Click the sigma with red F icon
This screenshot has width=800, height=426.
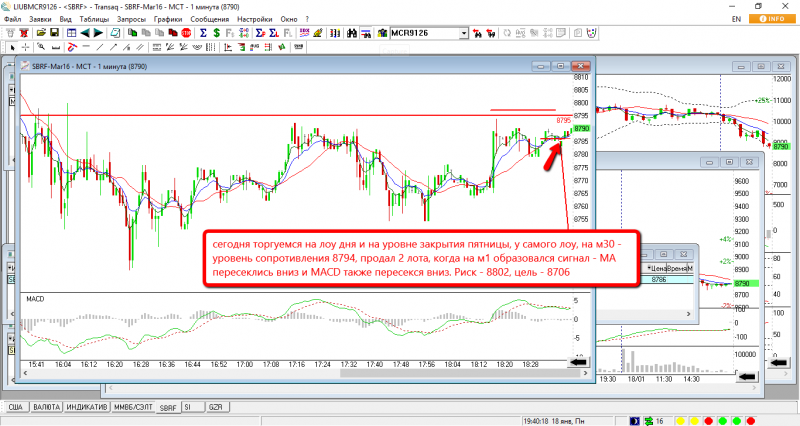(260, 33)
